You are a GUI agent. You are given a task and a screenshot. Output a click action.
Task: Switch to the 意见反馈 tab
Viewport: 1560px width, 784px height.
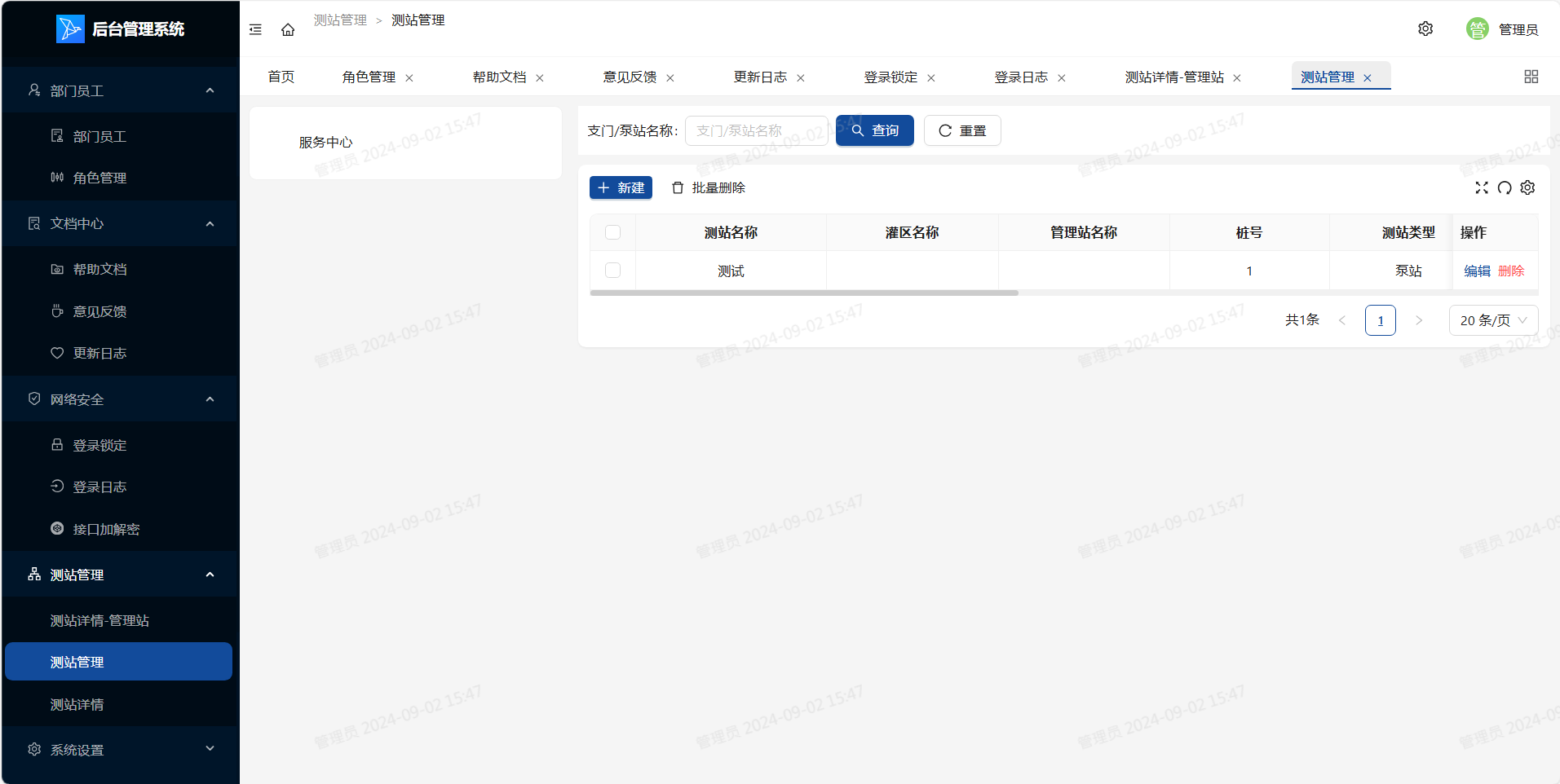point(630,77)
